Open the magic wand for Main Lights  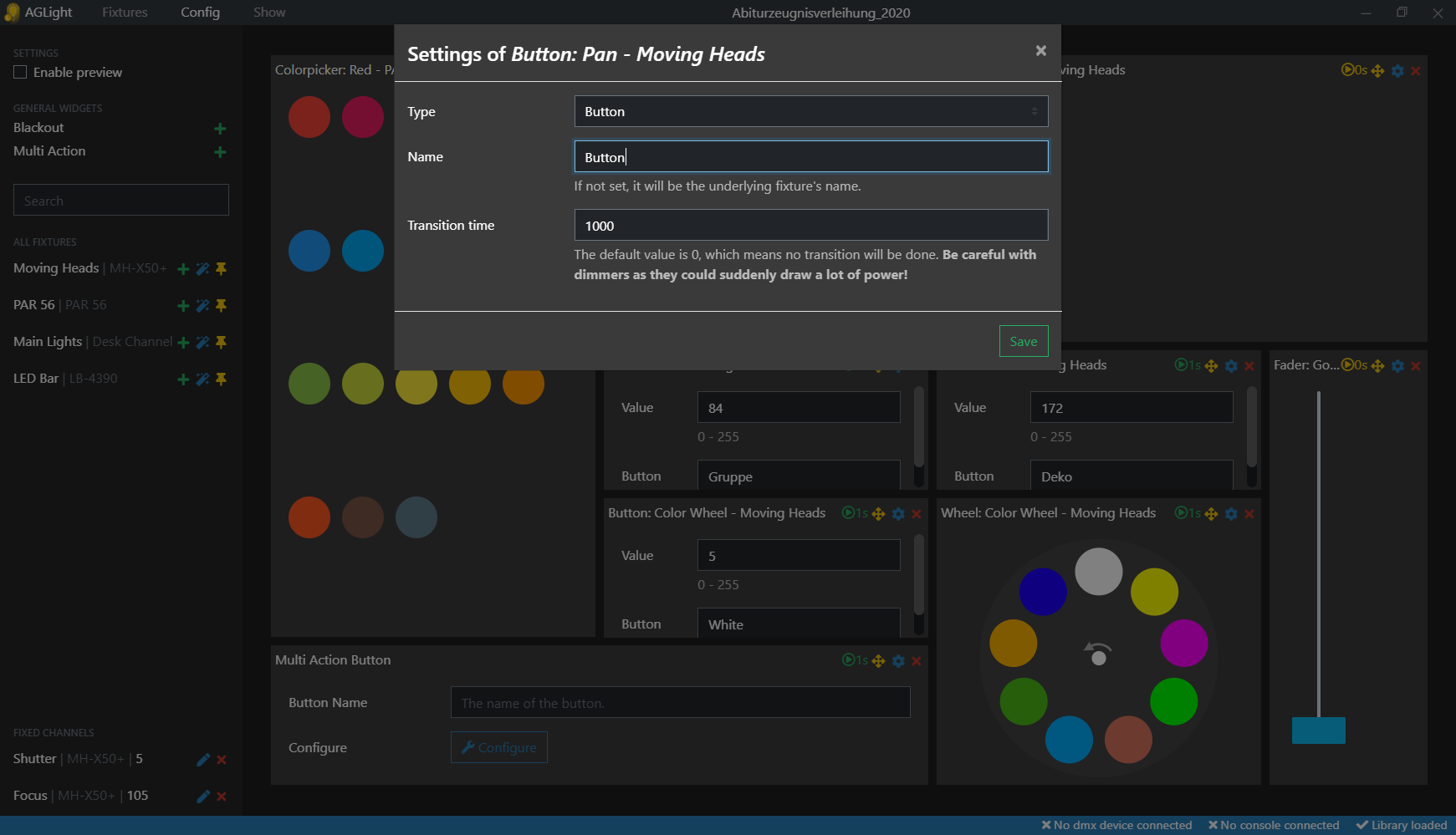(x=202, y=343)
